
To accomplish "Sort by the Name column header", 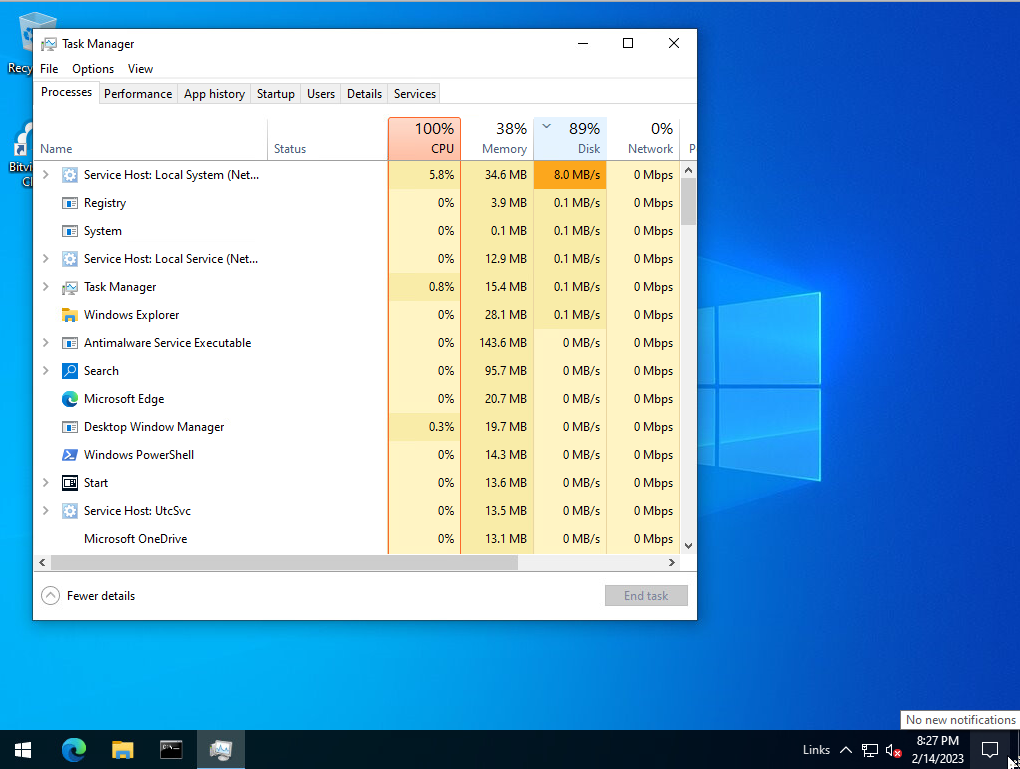I will tap(150, 139).
